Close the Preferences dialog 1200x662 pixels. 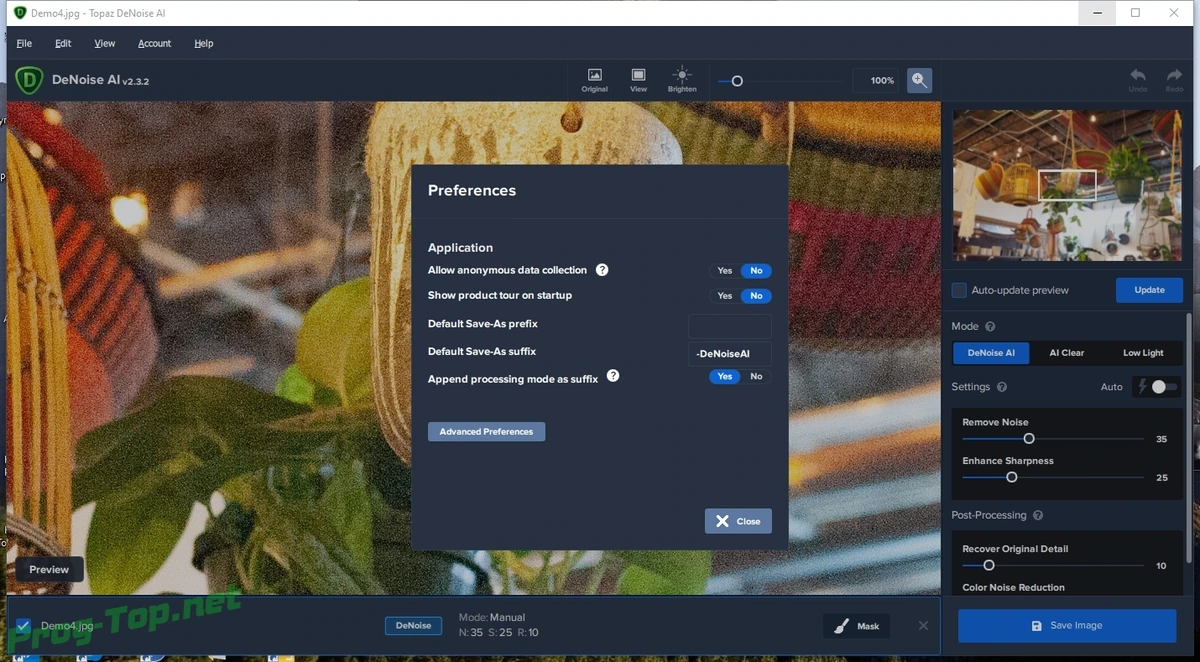tap(738, 521)
